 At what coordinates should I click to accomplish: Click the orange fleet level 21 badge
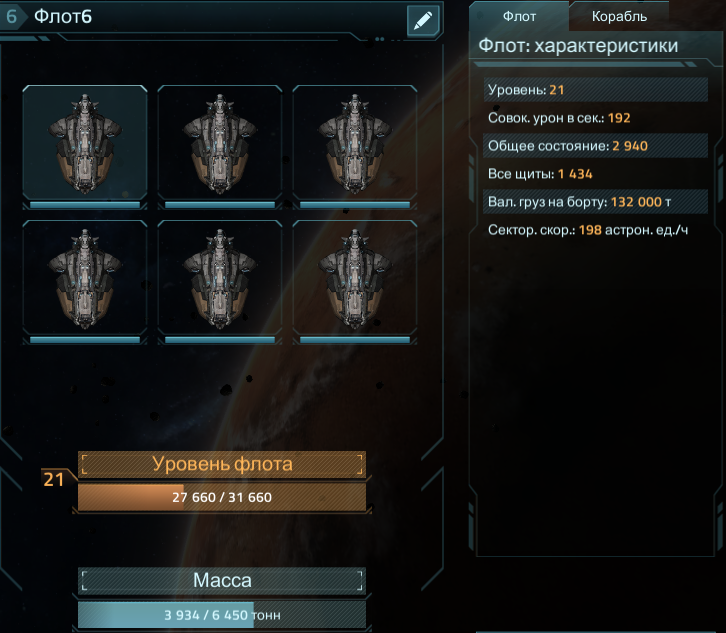[x=54, y=479]
